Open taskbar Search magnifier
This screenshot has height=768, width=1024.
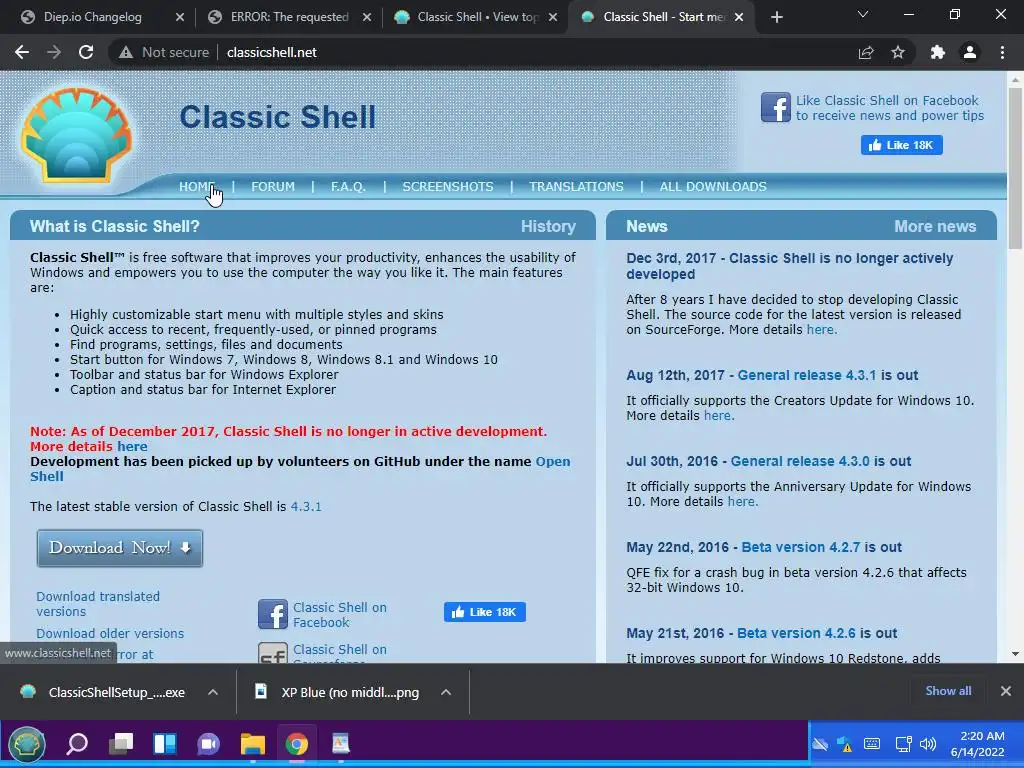click(77, 744)
